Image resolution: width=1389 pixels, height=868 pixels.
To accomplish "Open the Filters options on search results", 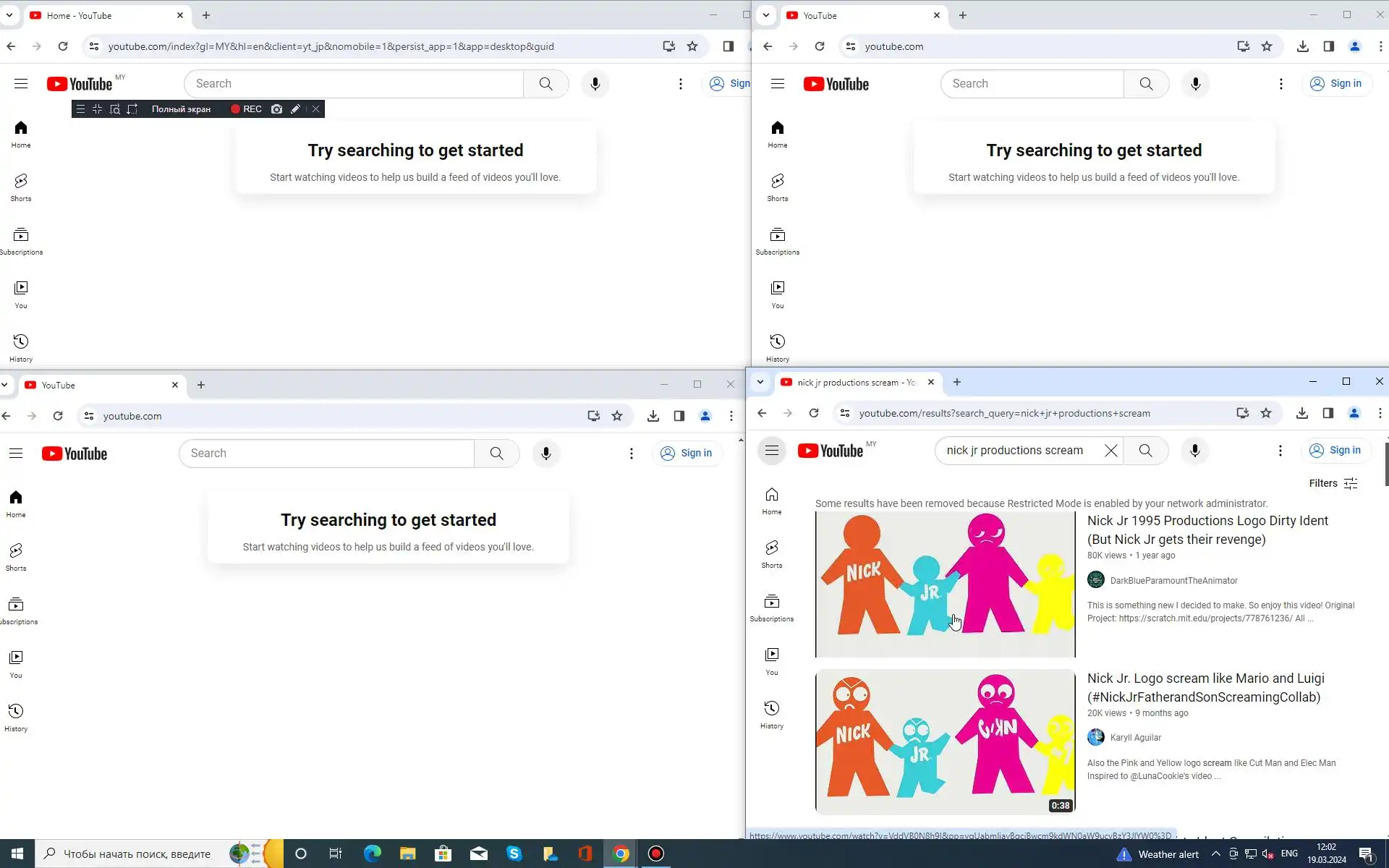I will tap(1333, 483).
